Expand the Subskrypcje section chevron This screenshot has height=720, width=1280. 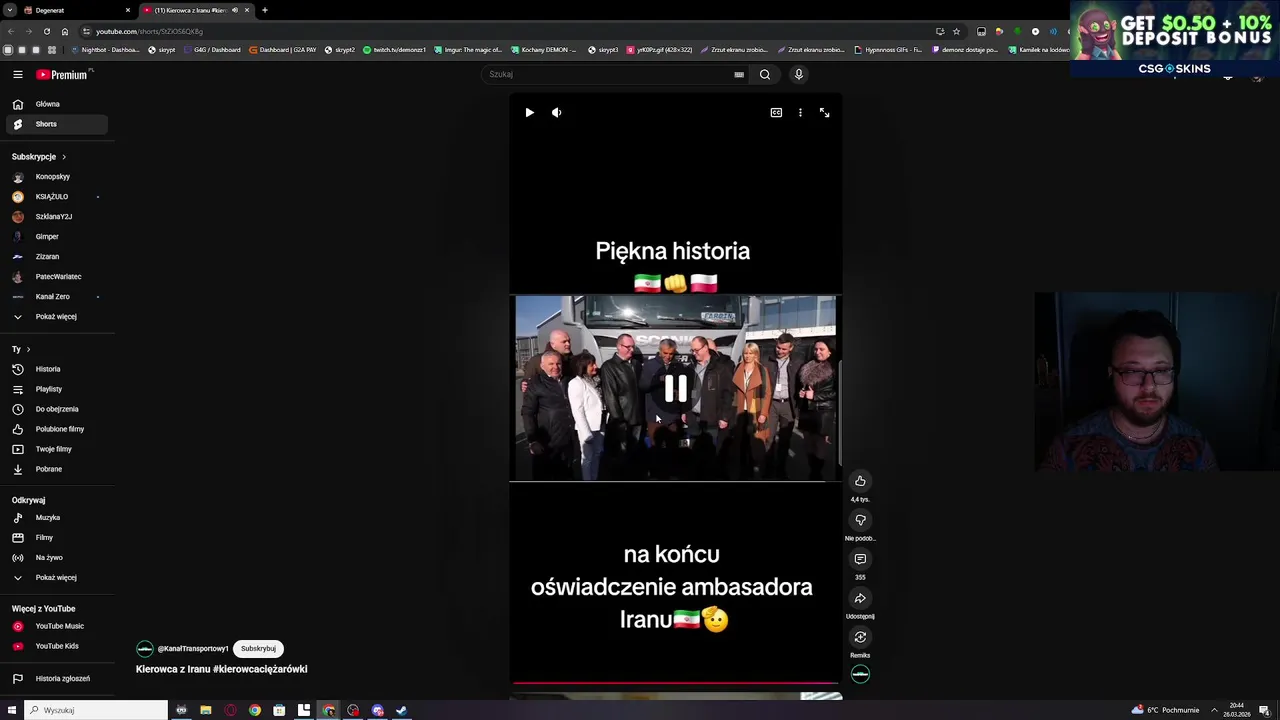(64, 157)
